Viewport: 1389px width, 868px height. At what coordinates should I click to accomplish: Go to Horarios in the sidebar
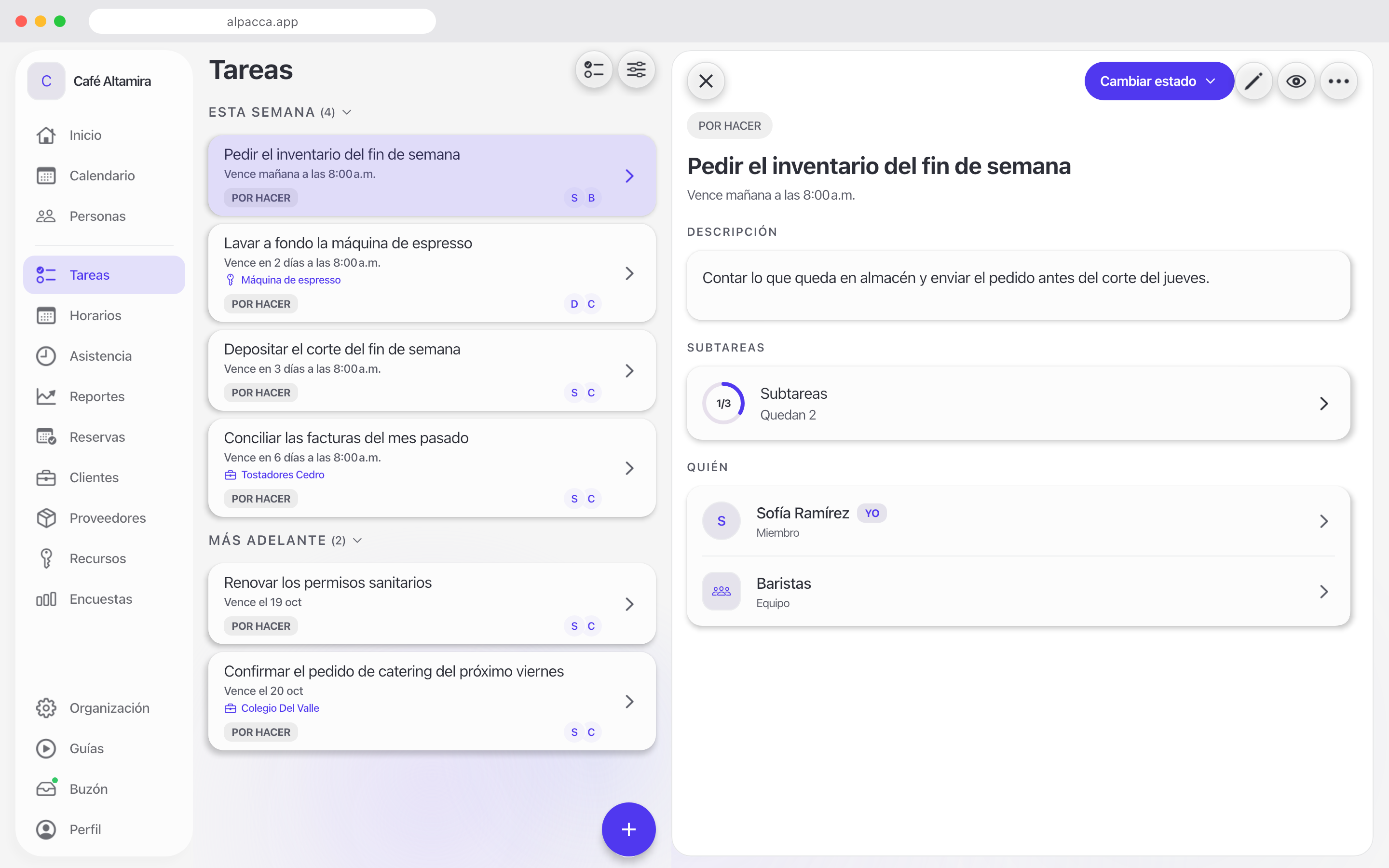104,315
